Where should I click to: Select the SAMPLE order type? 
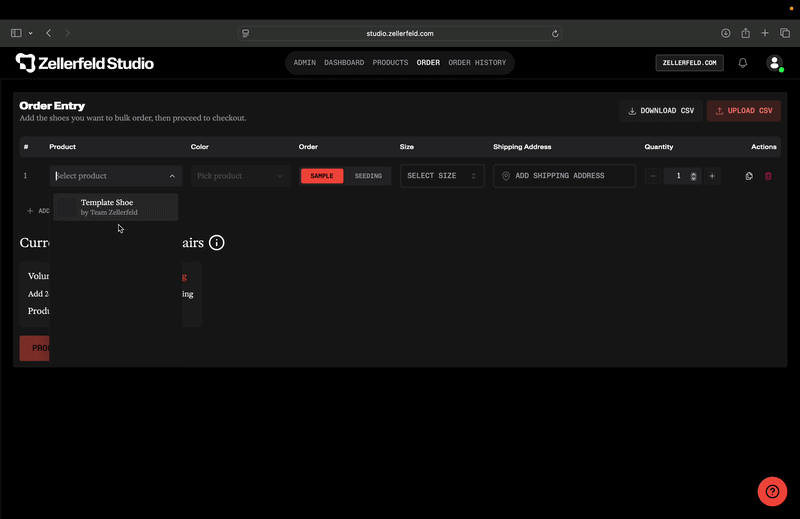(x=322, y=176)
